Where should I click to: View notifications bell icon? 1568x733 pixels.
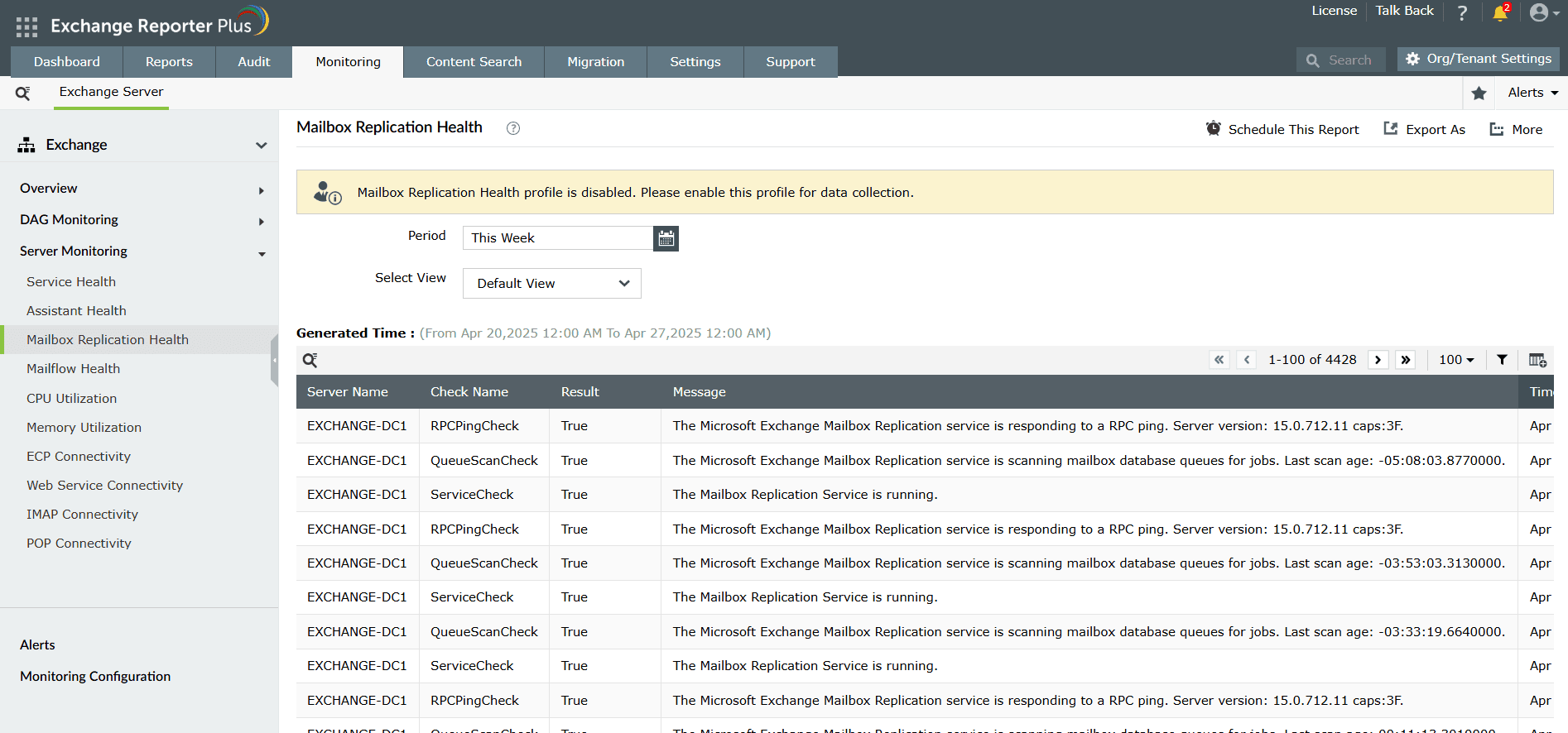pos(1500,12)
